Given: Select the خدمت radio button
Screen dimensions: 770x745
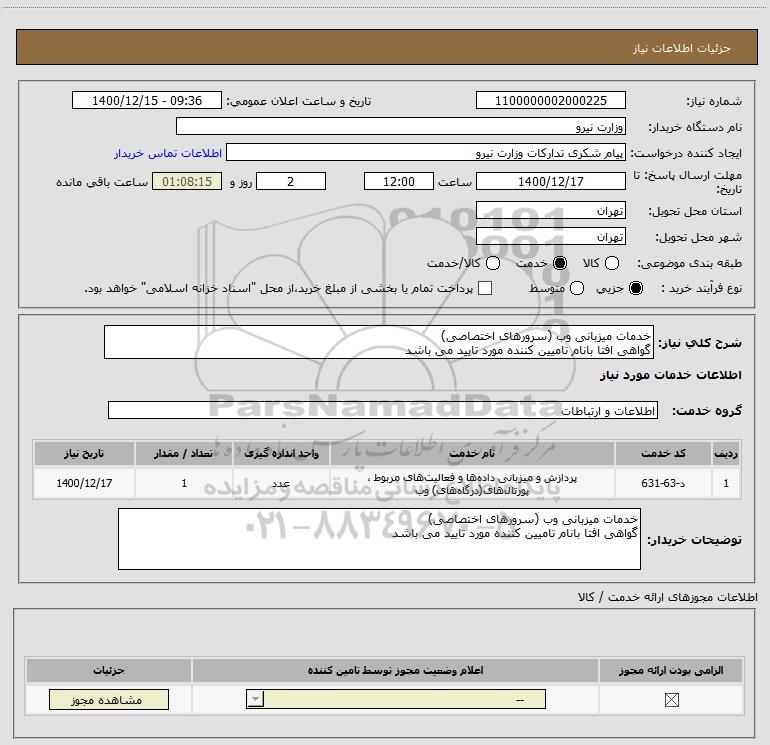Looking at the screenshot, I should [559, 263].
